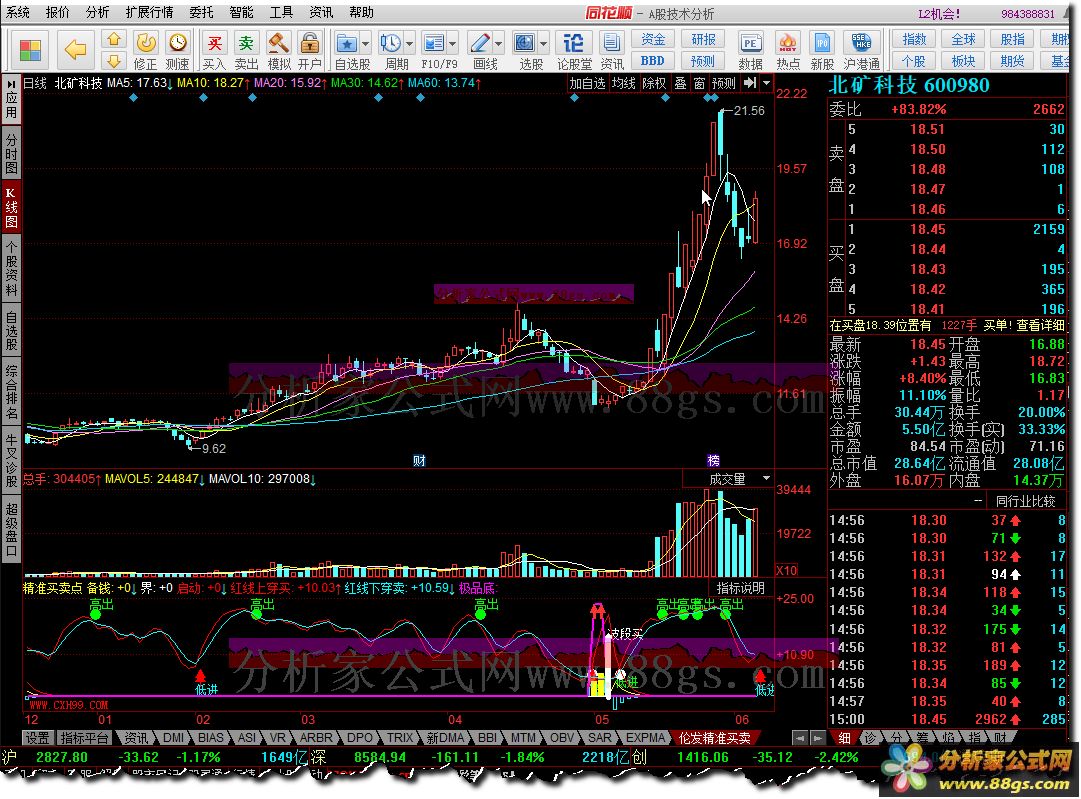Expand the 选股 dropdown arrow

click(x=544, y=44)
